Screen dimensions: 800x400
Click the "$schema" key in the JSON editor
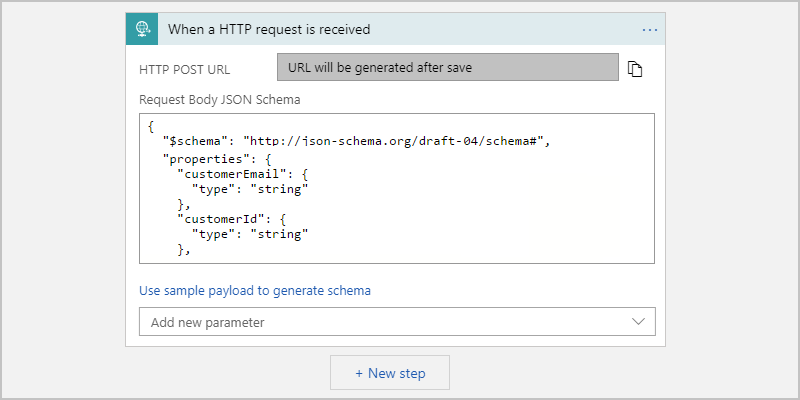(x=194, y=141)
